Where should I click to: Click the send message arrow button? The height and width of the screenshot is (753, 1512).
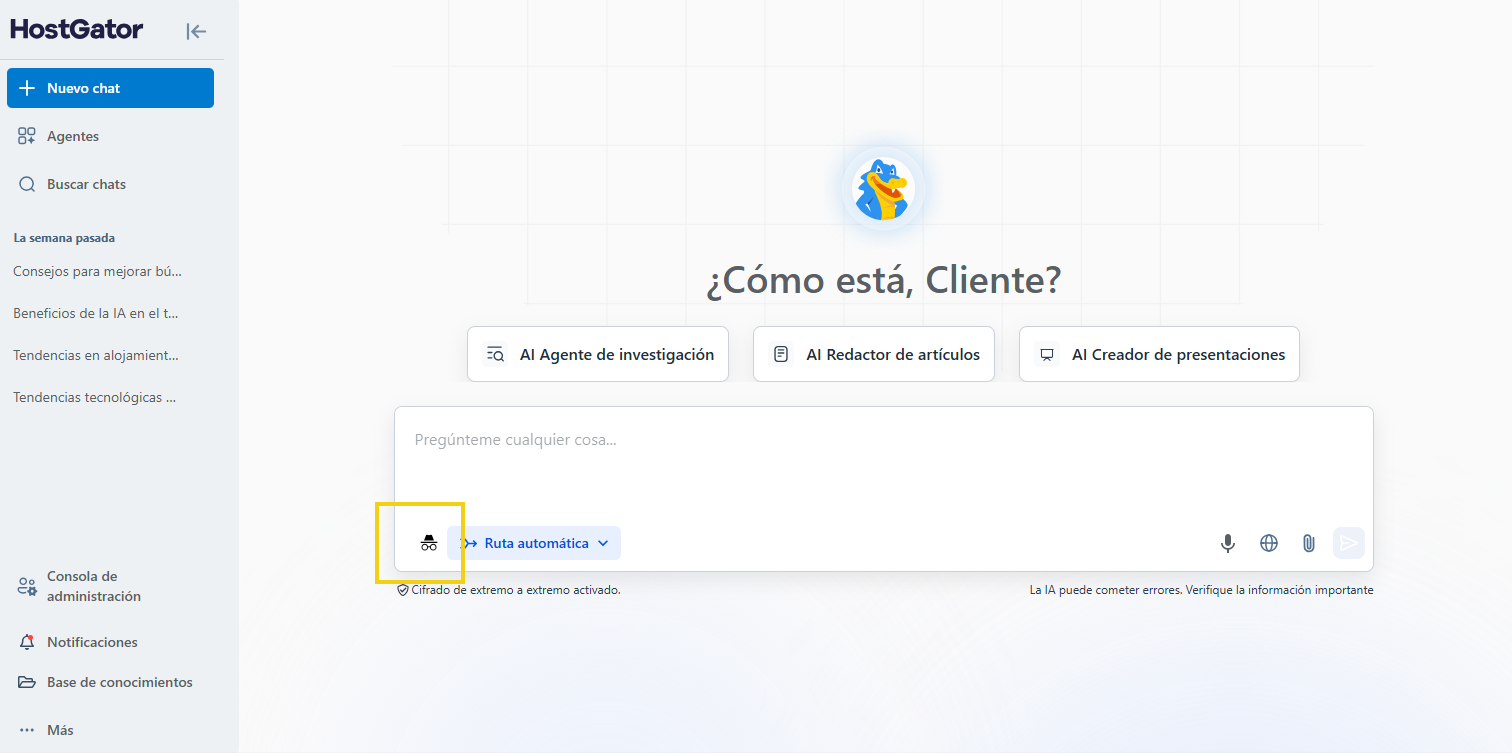1349,543
